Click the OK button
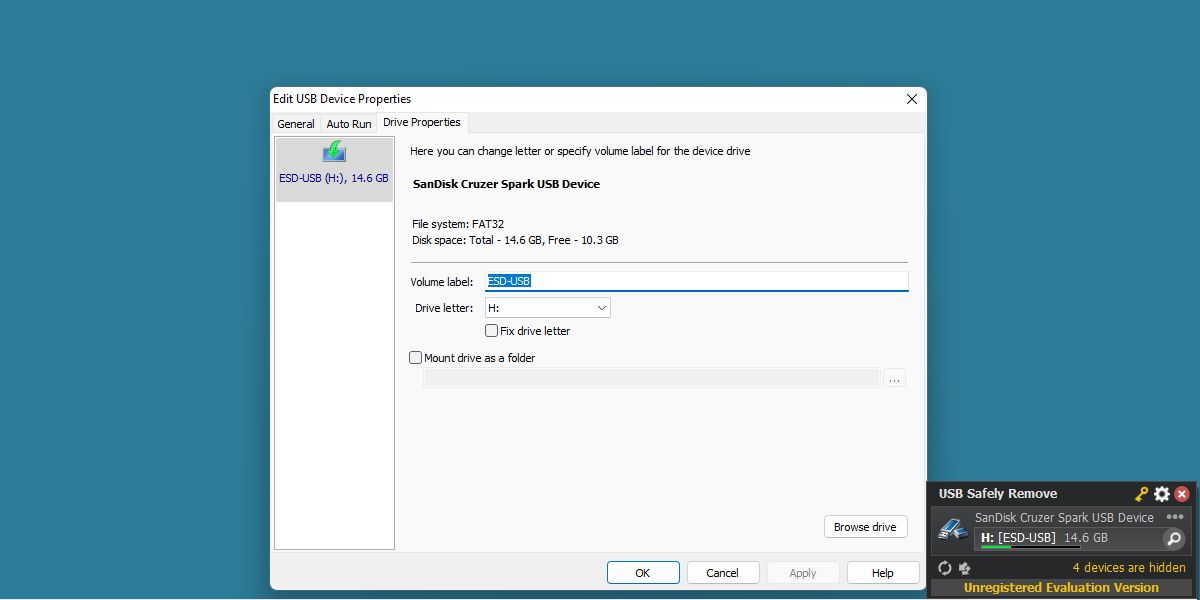This screenshot has width=1200, height=600. pyautogui.click(x=643, y=573)
